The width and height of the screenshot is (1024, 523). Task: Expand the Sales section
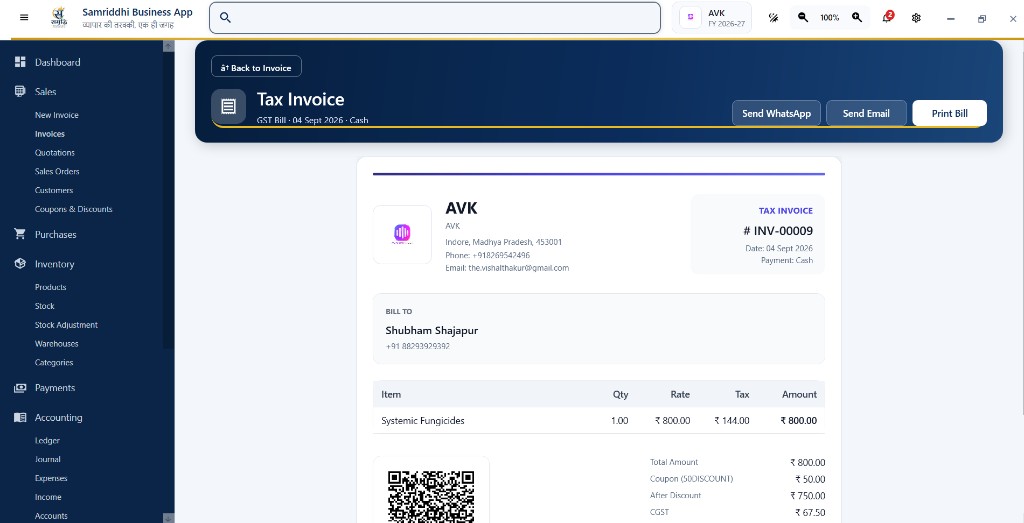[46, 91]
